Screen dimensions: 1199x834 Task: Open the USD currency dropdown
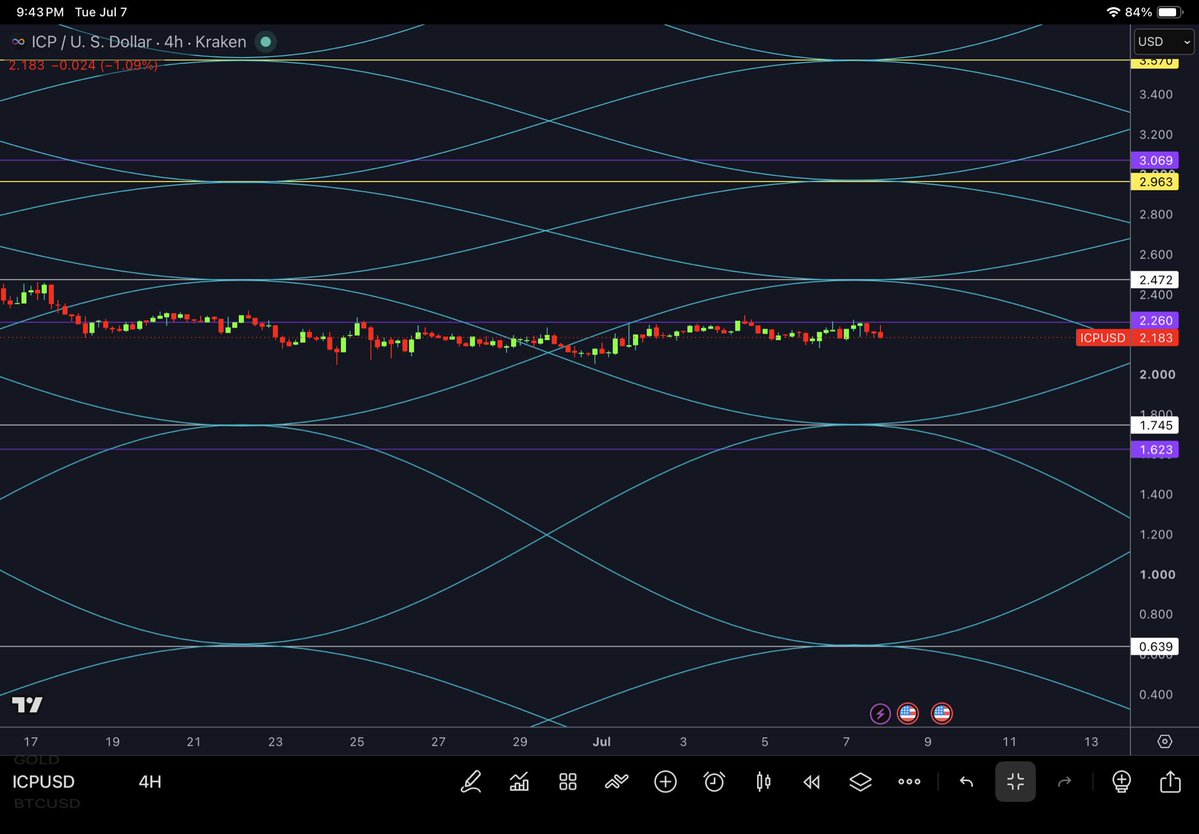(x=1163, y=41)
